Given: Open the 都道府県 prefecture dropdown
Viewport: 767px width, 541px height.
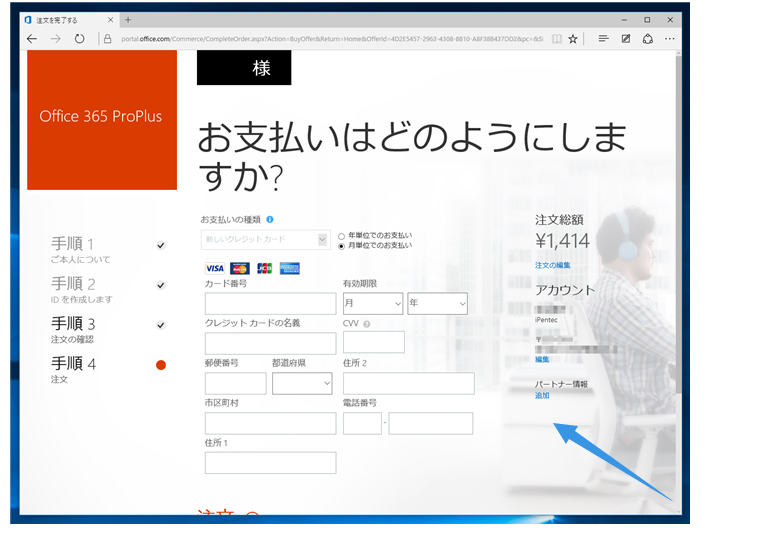Looking at the screenshot, I should click(x=302, y=383).
